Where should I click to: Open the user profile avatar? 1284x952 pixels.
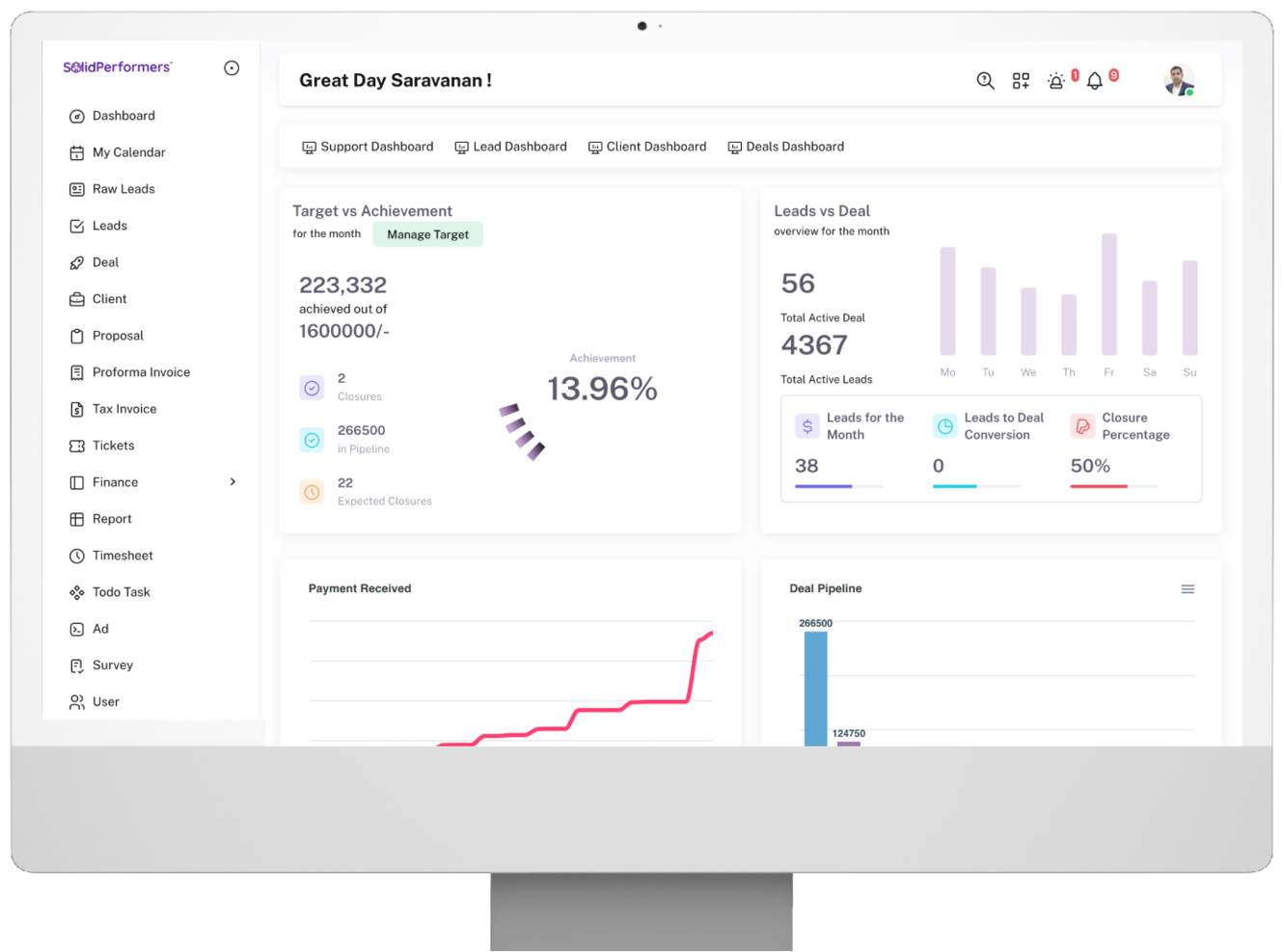pyautogui.click(x=1179, y=80)
